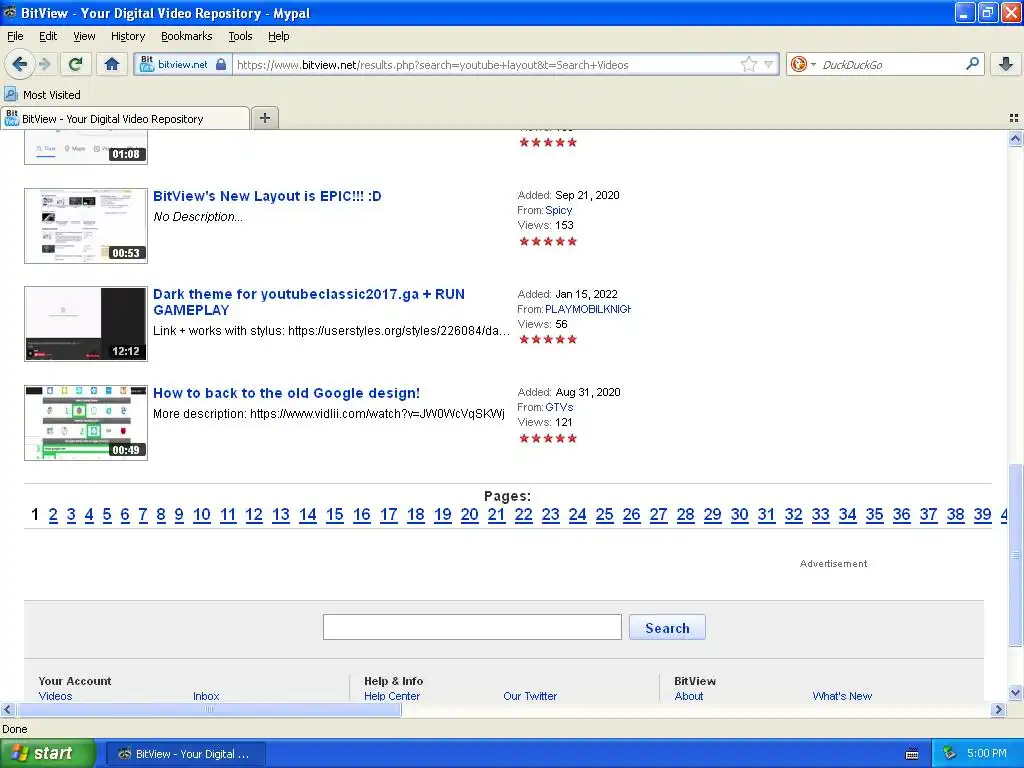Click the DuckDuckGo search field

pyautogui.click(x=891, y=64)
